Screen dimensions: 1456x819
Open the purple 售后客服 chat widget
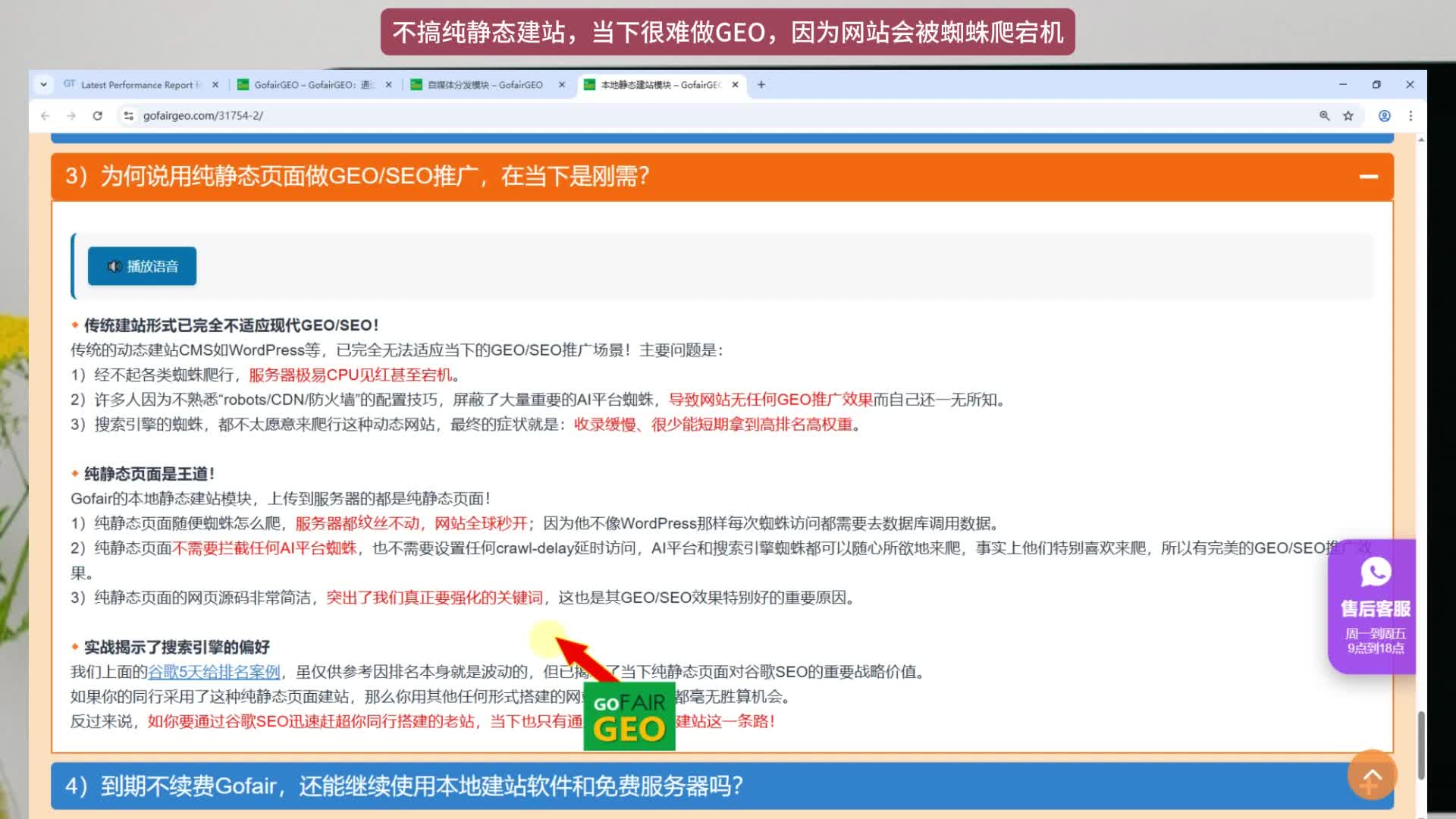[x=1374, y=607]
